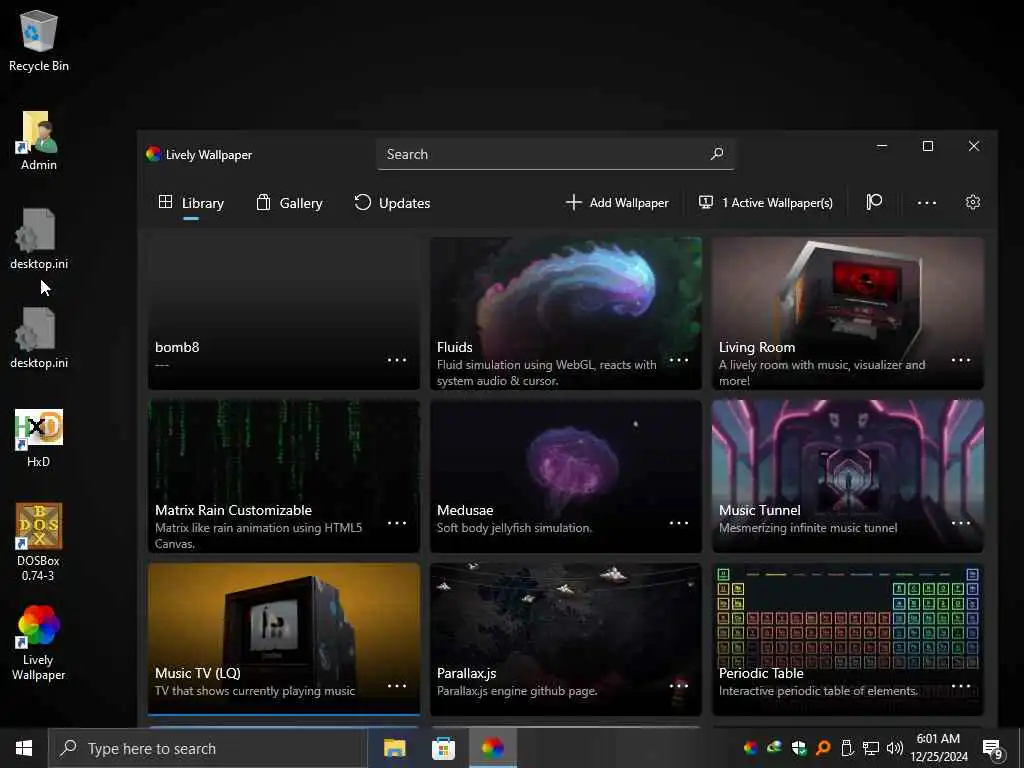Open options menu for Matrix Rain Customizable
Image resolution: width=1024 pixels, height=768 pixels.
pos(397,523)
